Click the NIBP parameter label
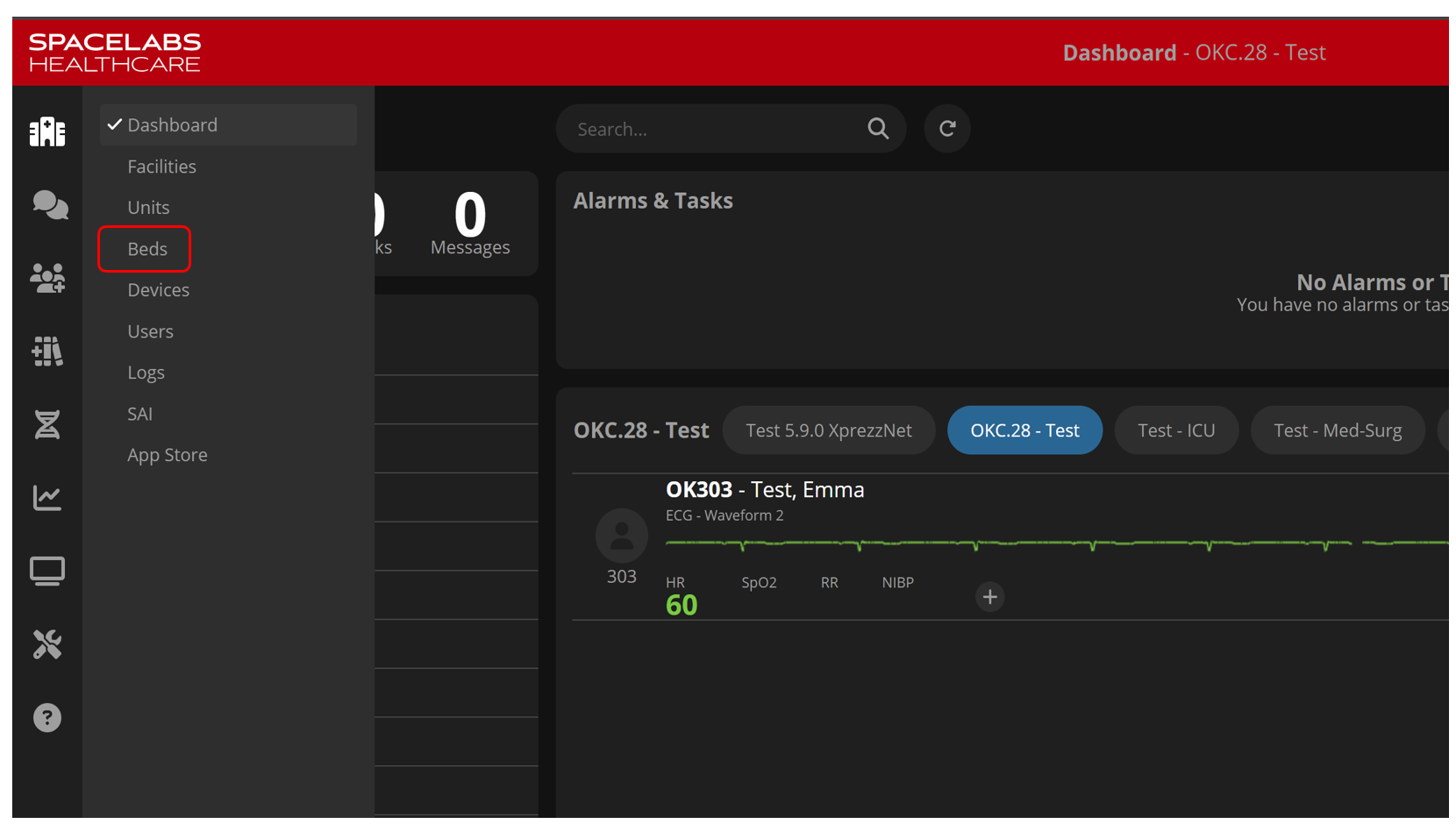This screenshot has width=1456, height=831. (898, 583)
